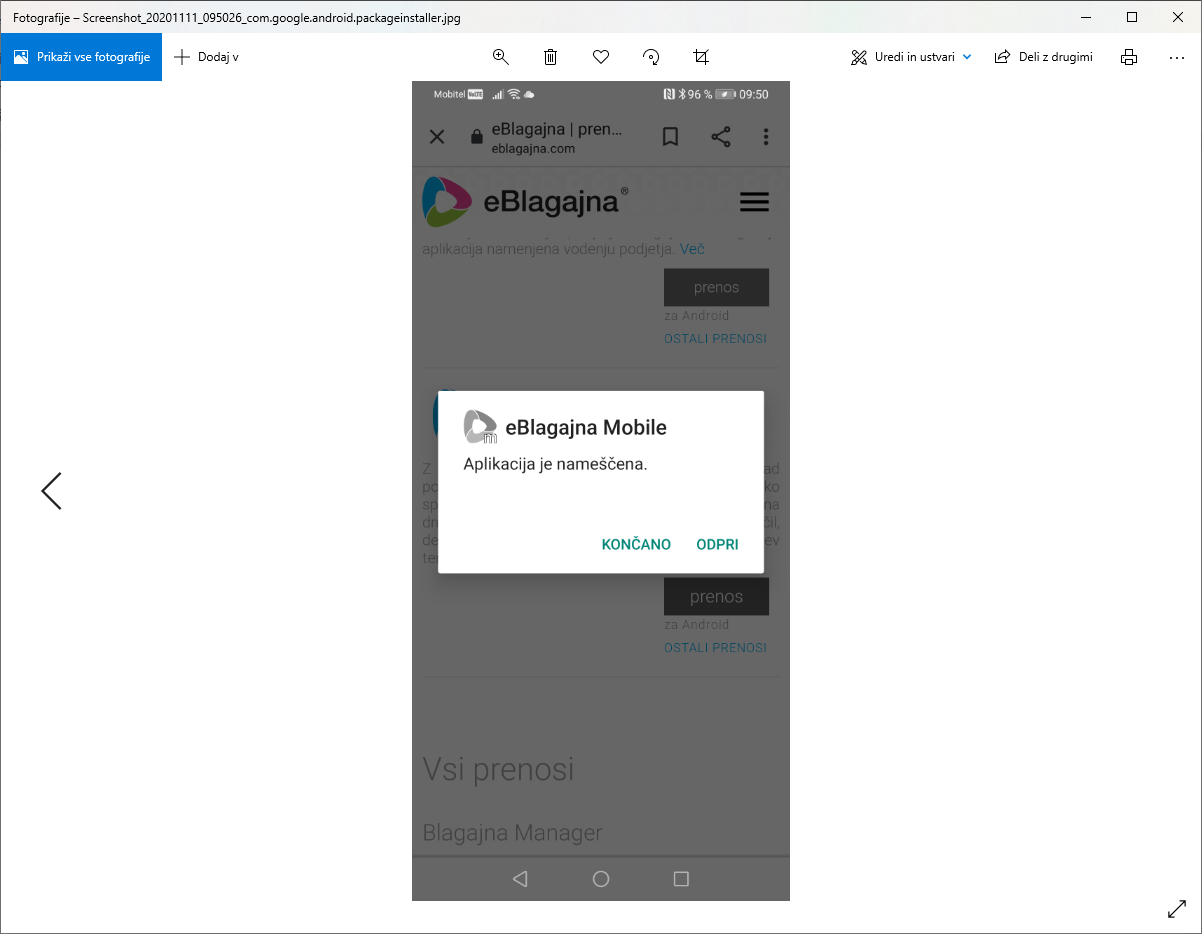The height and width of the screenshot is (934, 1202).
Task: Enter full screen with diagonal arrows icon
Action: coord(1177,909)
